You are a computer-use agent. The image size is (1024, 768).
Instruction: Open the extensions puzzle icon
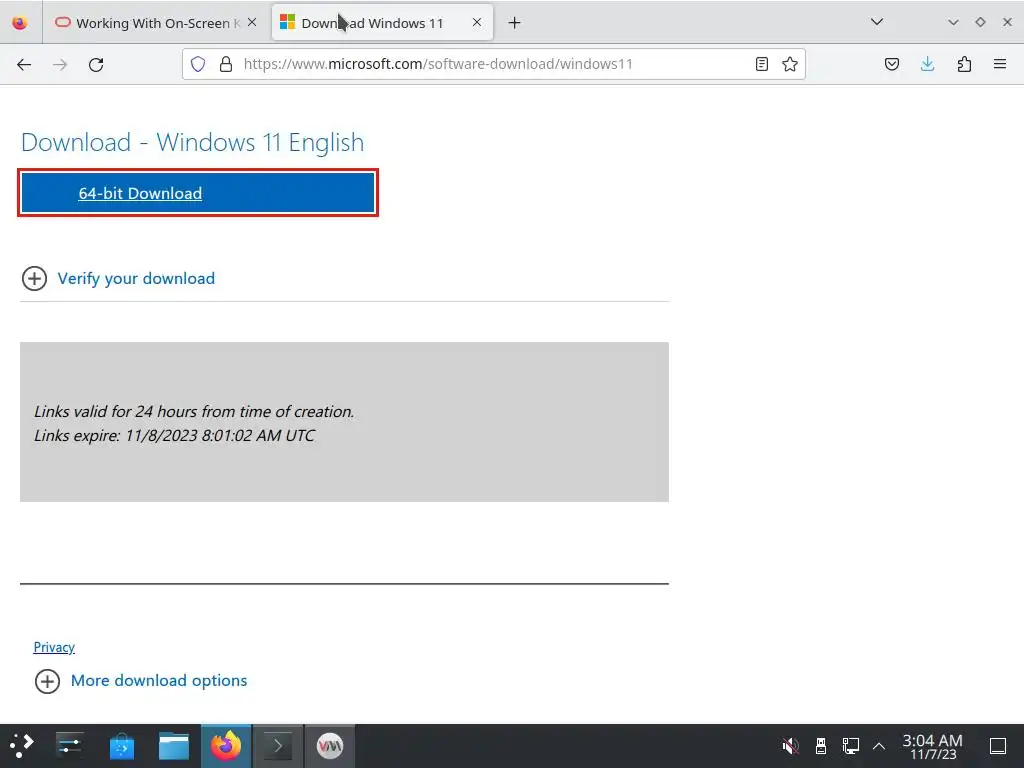pyautogui.click(x=964, y=64)
